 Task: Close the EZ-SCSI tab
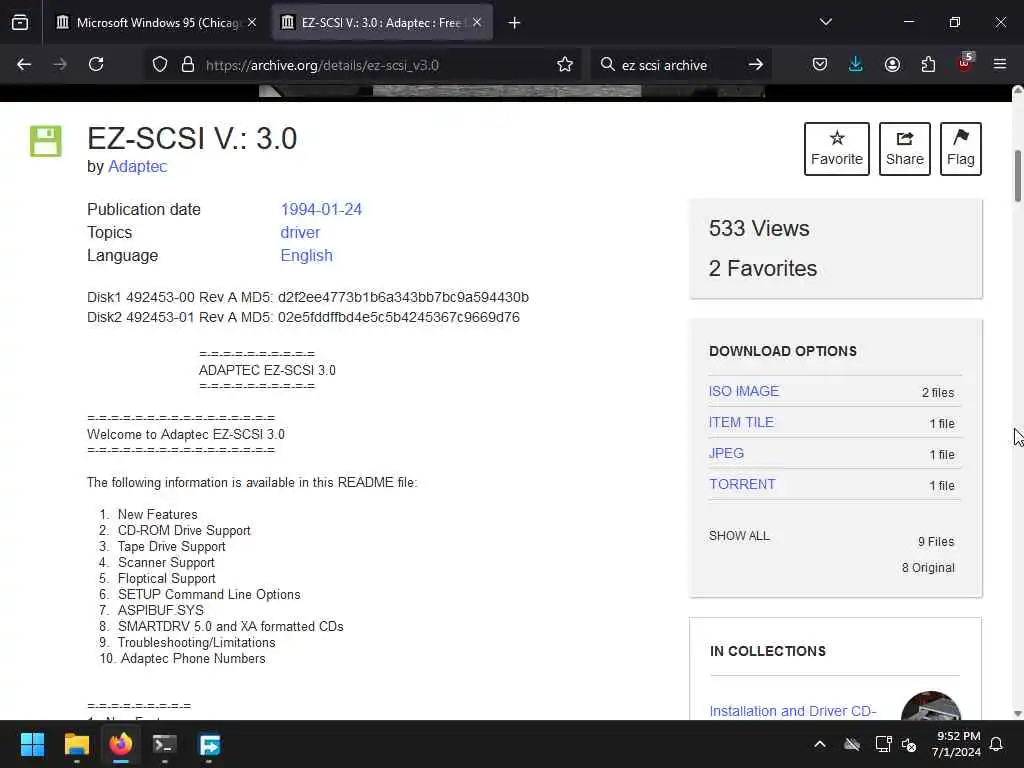(477, 22)
